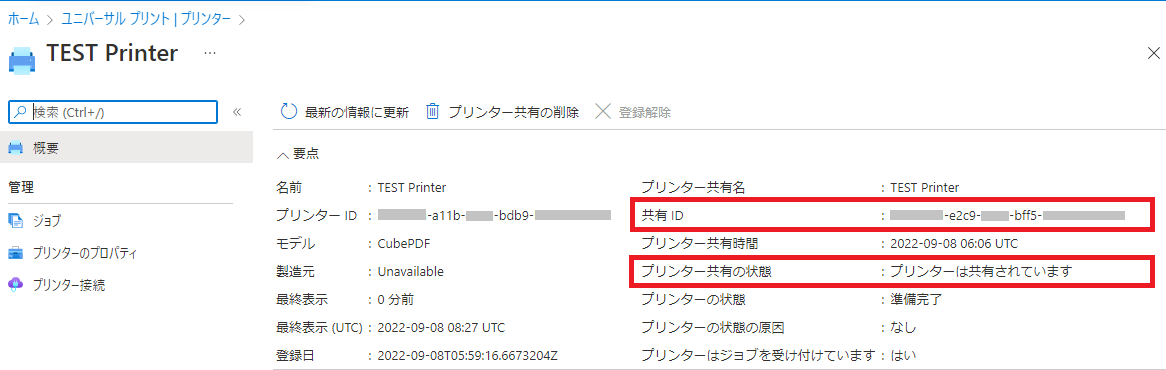The width and height of the screenshot is (1166, 370).
Task: Go to ユニバーサル プリント | プリンター breadcrumb
Action: [146, 19]
